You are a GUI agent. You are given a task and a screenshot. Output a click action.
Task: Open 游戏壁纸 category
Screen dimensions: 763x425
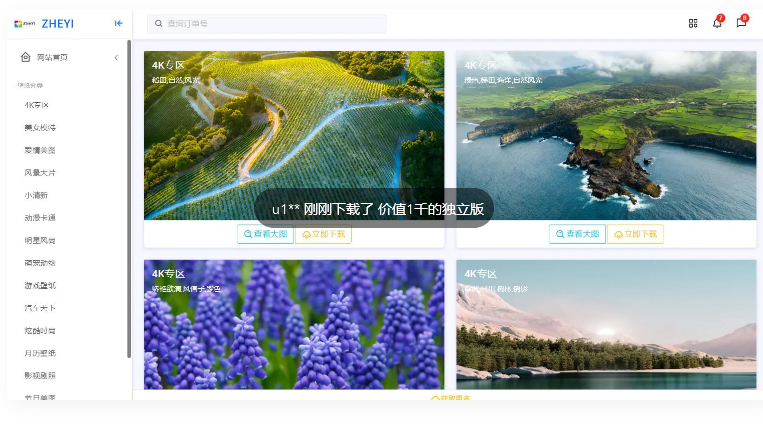pos(40,285)
